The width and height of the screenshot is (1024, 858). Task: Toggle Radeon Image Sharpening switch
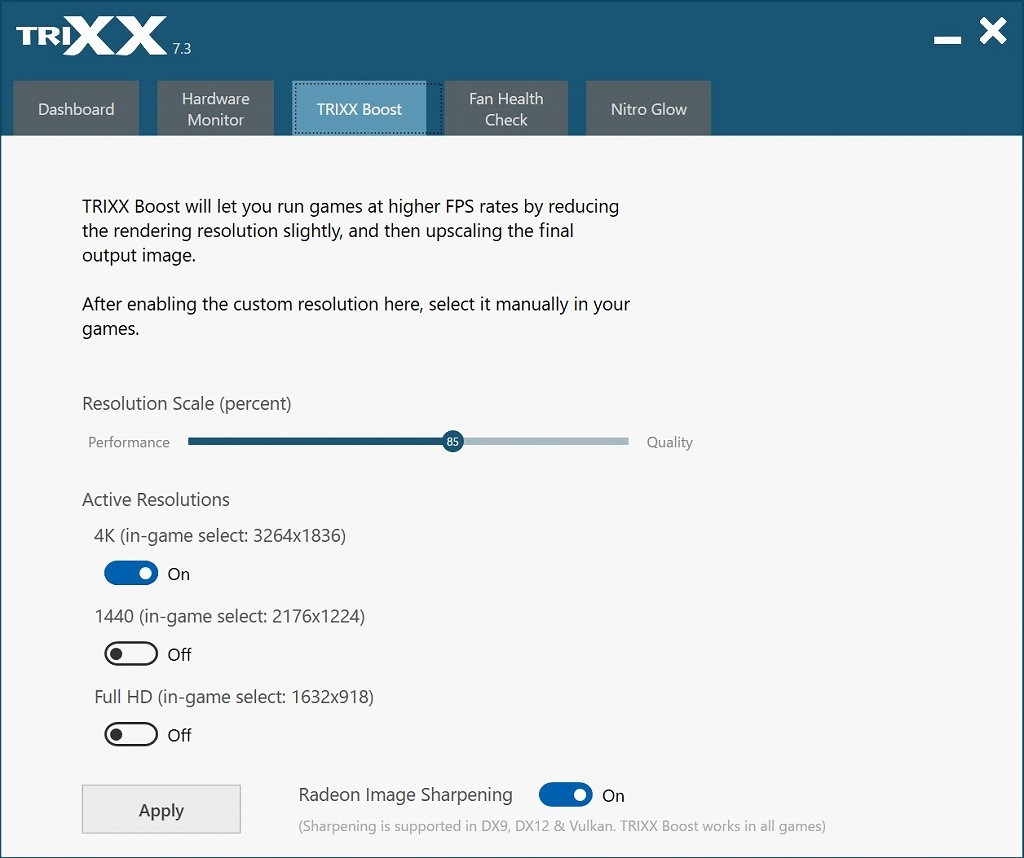(566, 795)
